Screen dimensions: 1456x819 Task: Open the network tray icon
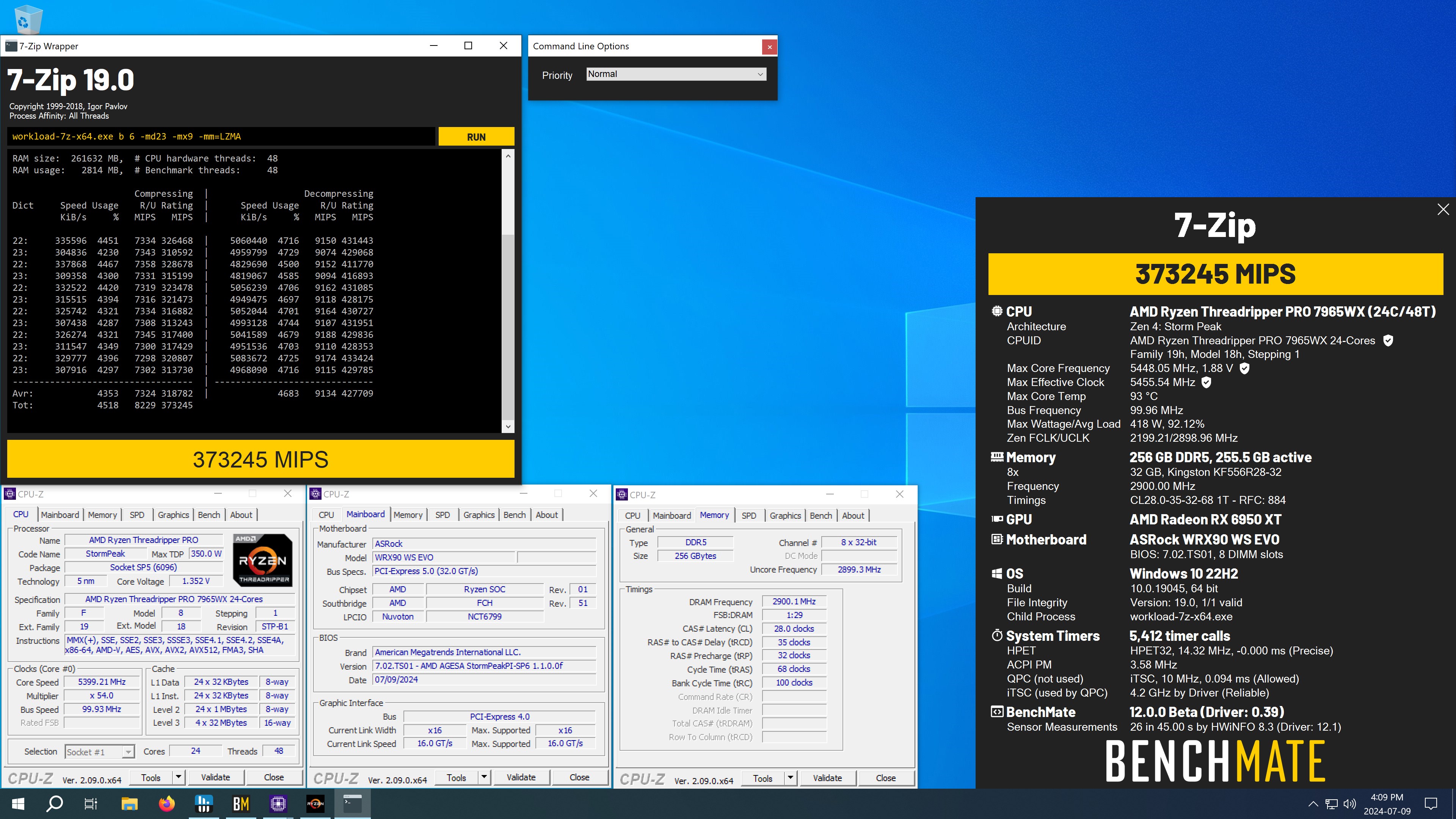click(x=1332, y=804)
